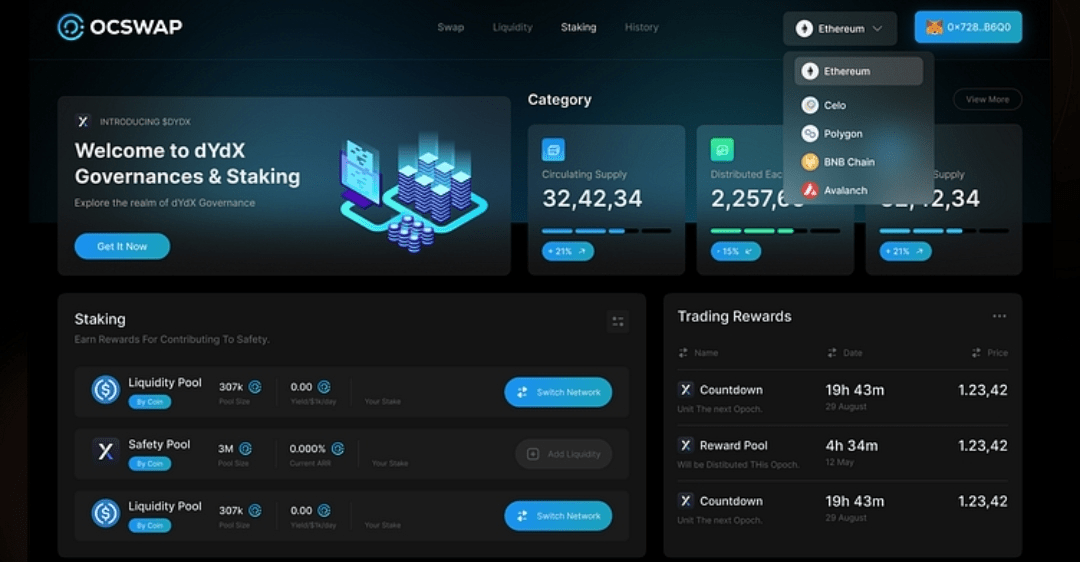This screenshot has height=562, width=1080.
Task: Click By Coin tag under Safety Pool
Action: 149,464
